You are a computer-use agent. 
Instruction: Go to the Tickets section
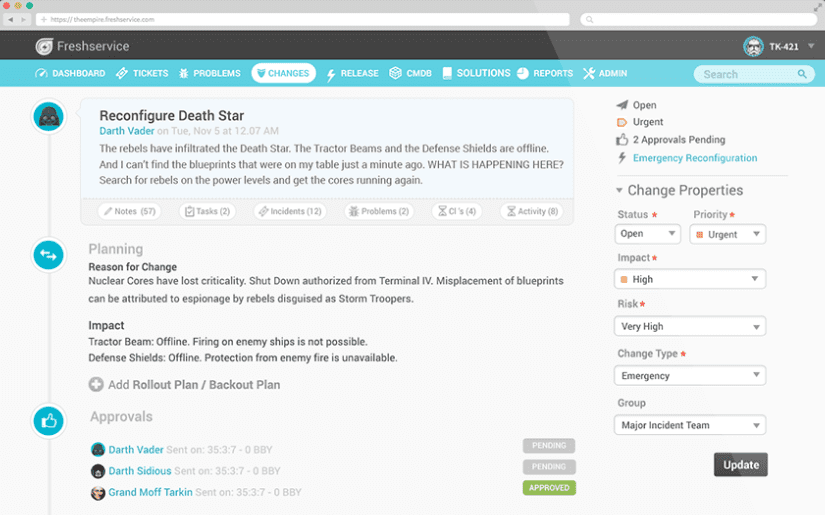[x=142, y=73]
